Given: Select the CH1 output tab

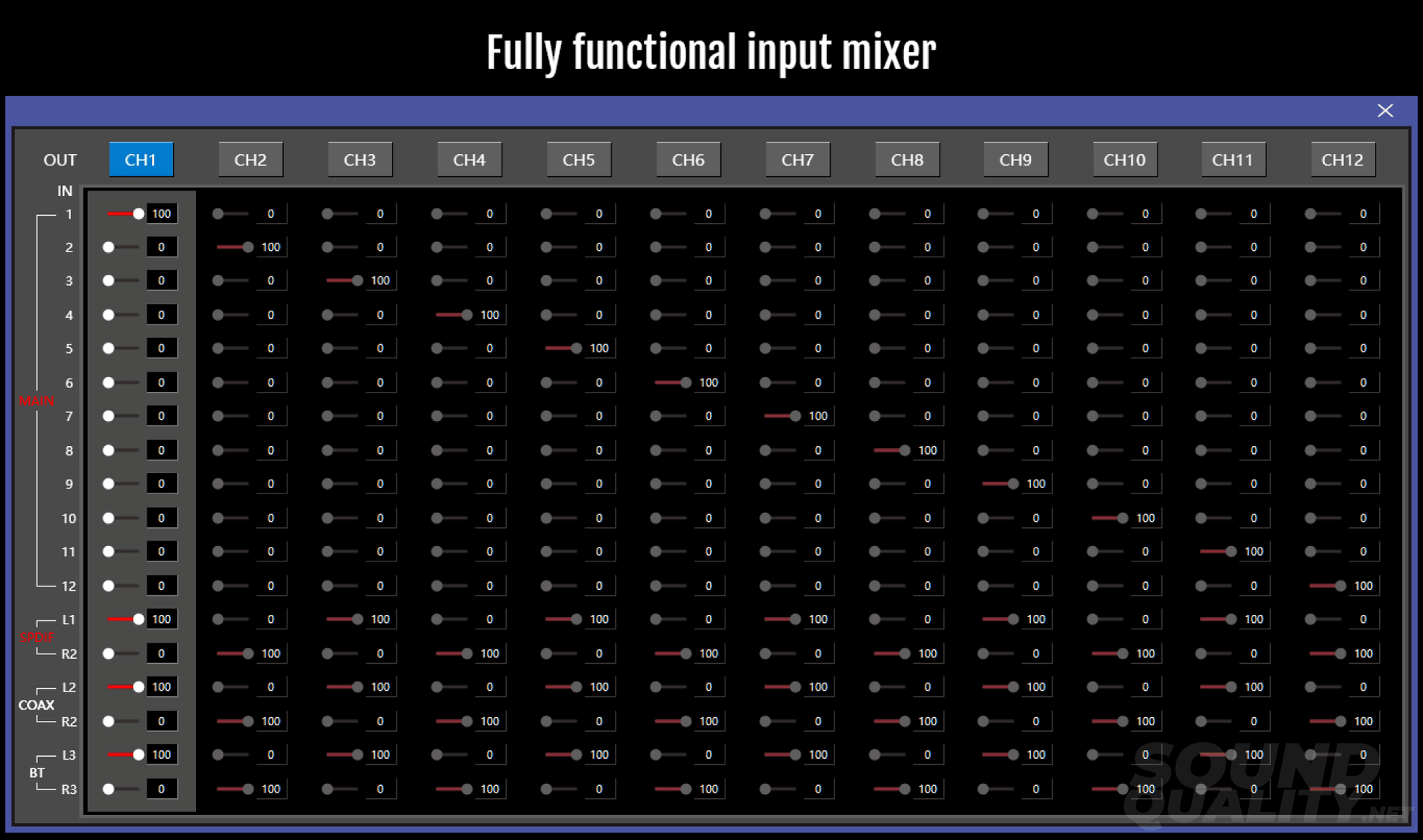Looking at the screenshot, I should coord(141,159).
